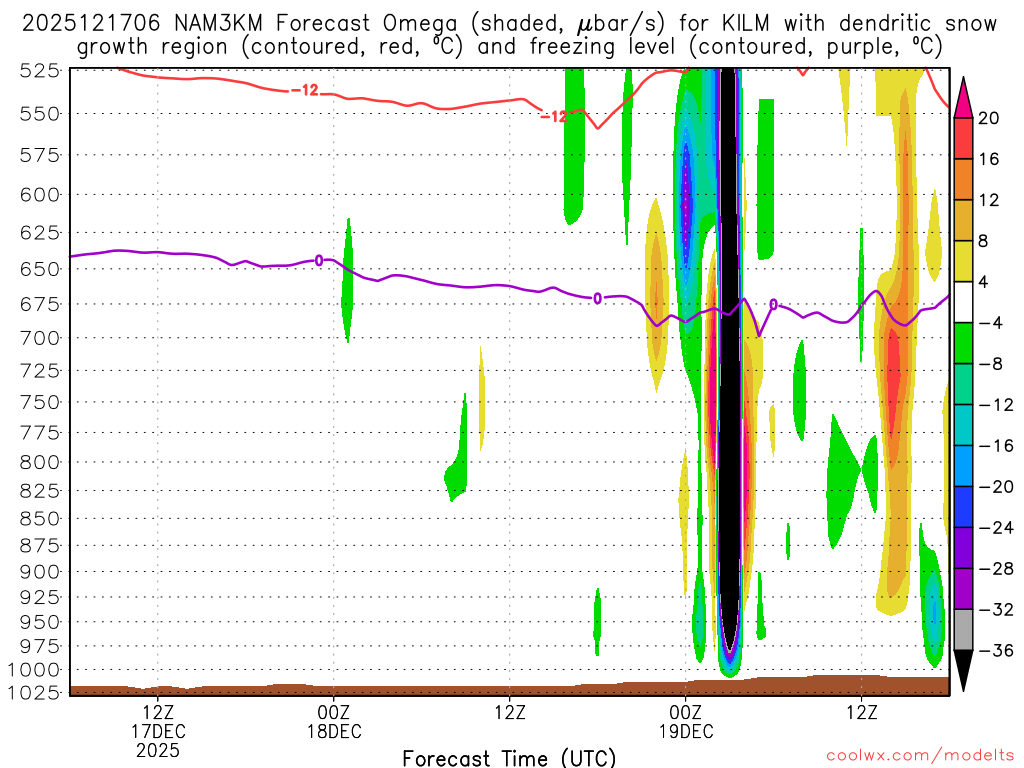Click the black arrow below the color bar

pos(963,671)
